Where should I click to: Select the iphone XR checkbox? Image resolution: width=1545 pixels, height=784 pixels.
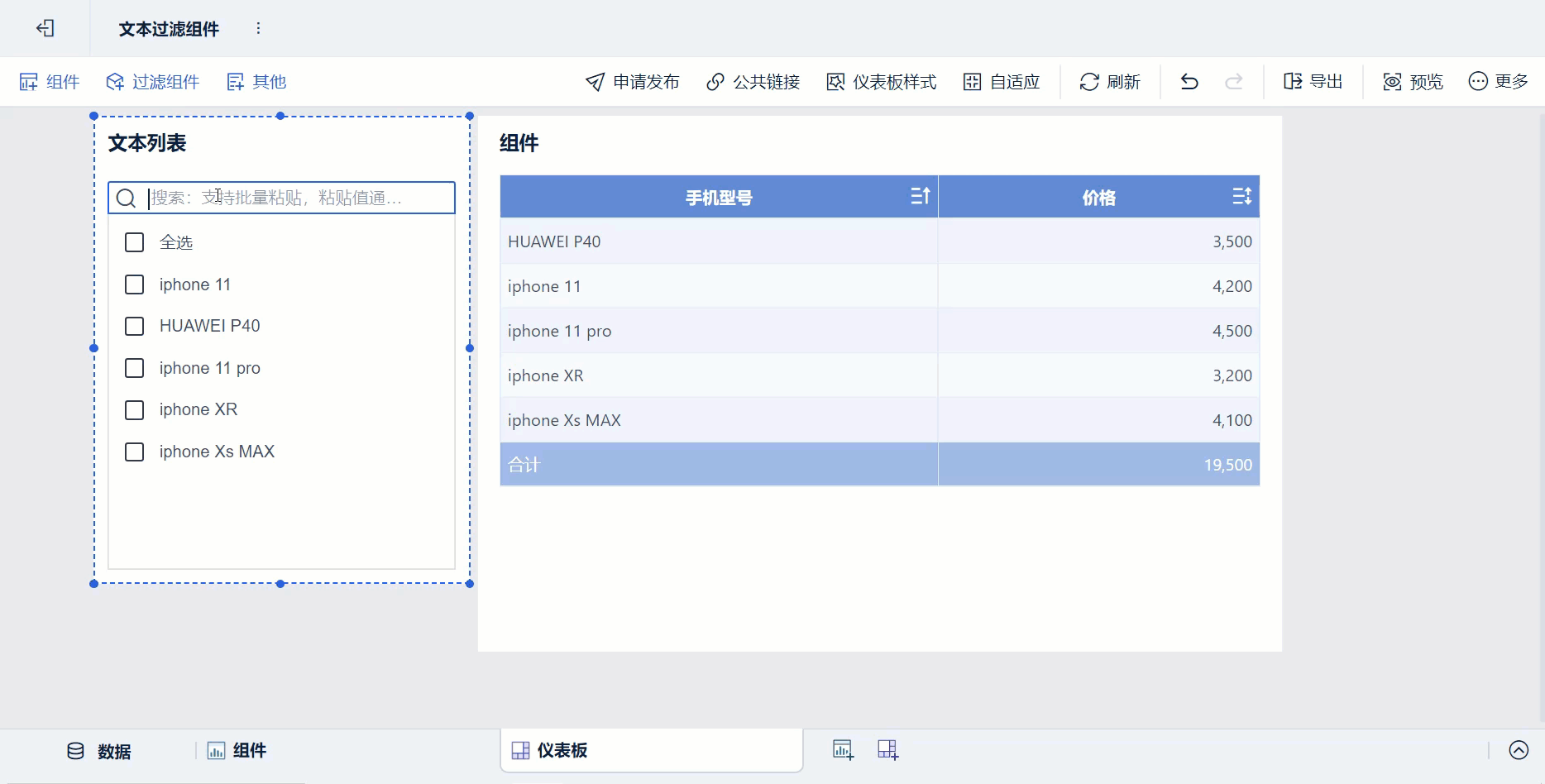tap(134, 409)
